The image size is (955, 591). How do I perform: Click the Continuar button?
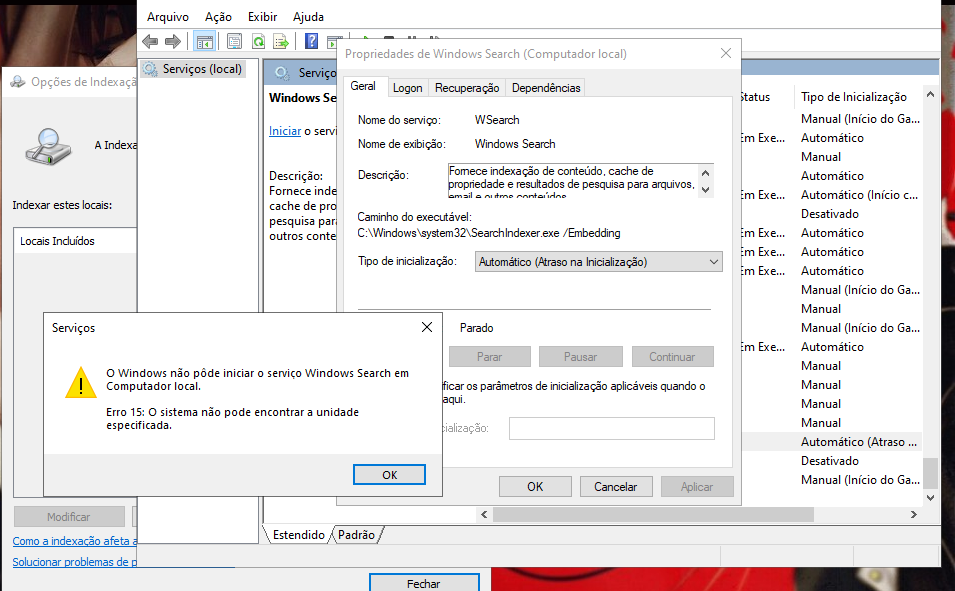point(672,357)
